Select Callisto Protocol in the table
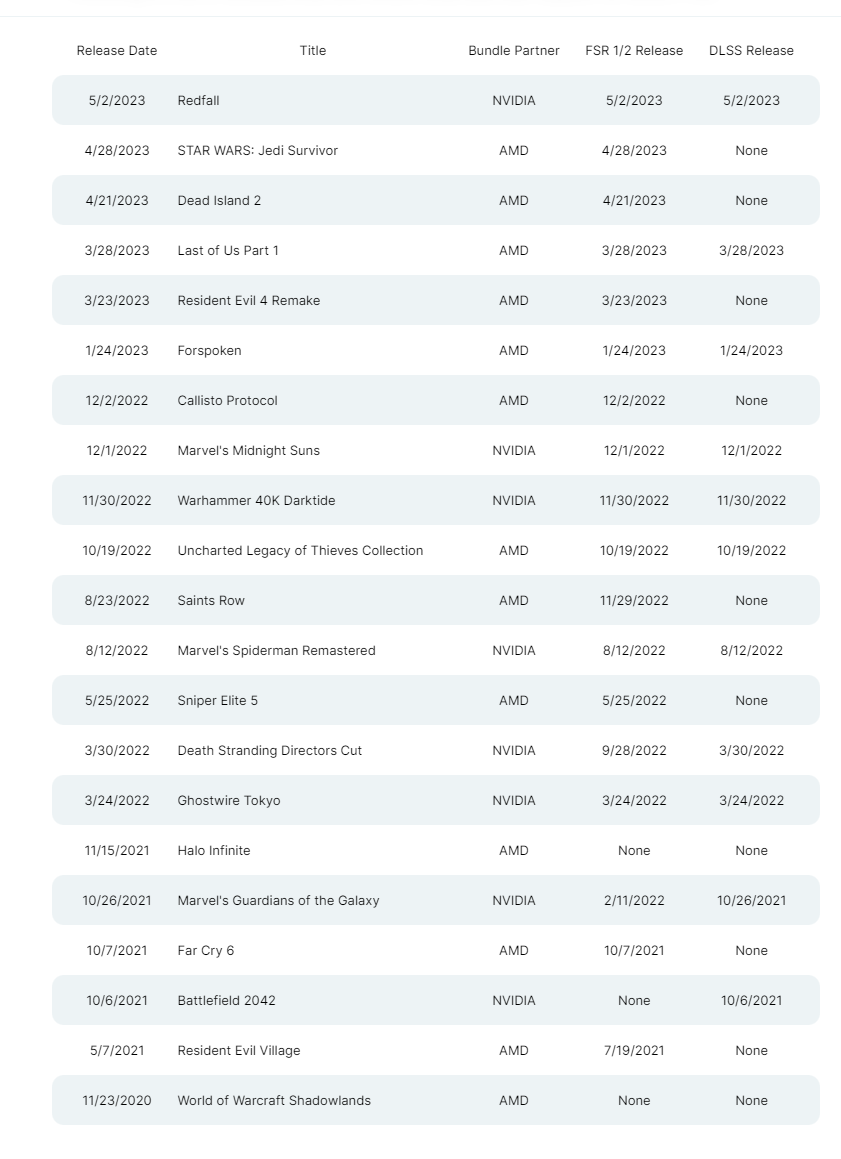Image resolution: width=841 pixels, height=1159 pixels. 227,401
